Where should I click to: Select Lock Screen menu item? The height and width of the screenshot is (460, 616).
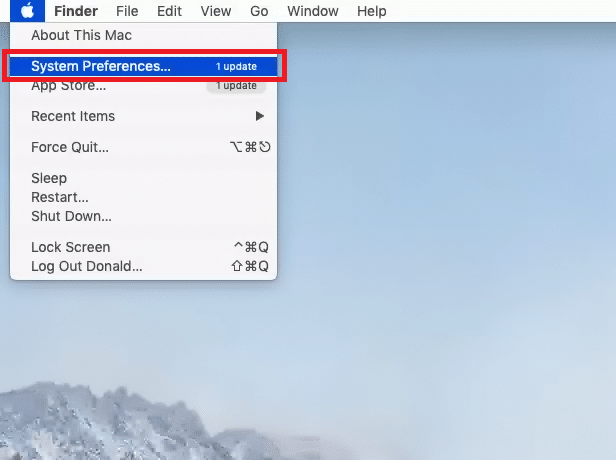click(143, 247)
